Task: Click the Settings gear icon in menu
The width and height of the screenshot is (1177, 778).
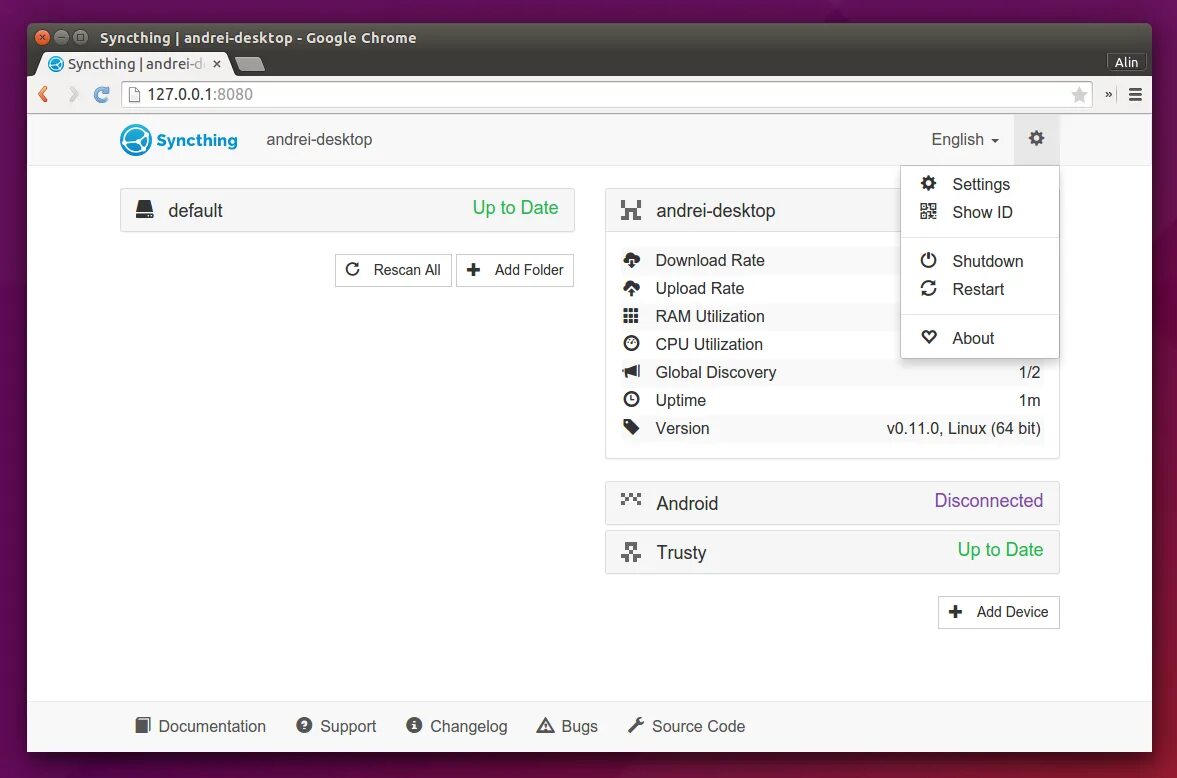Action: click(929, 183)
